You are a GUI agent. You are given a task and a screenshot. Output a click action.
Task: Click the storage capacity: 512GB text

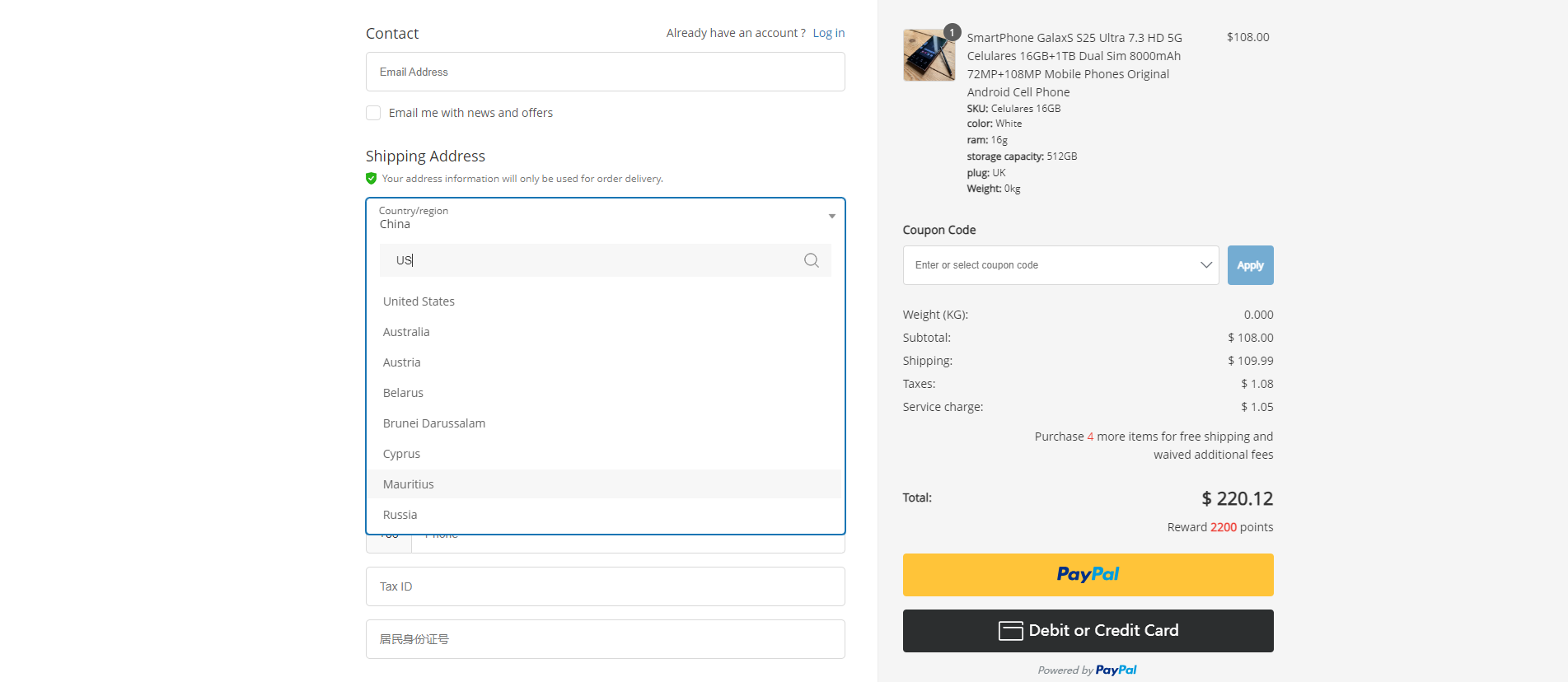(x=1022, y=156)
